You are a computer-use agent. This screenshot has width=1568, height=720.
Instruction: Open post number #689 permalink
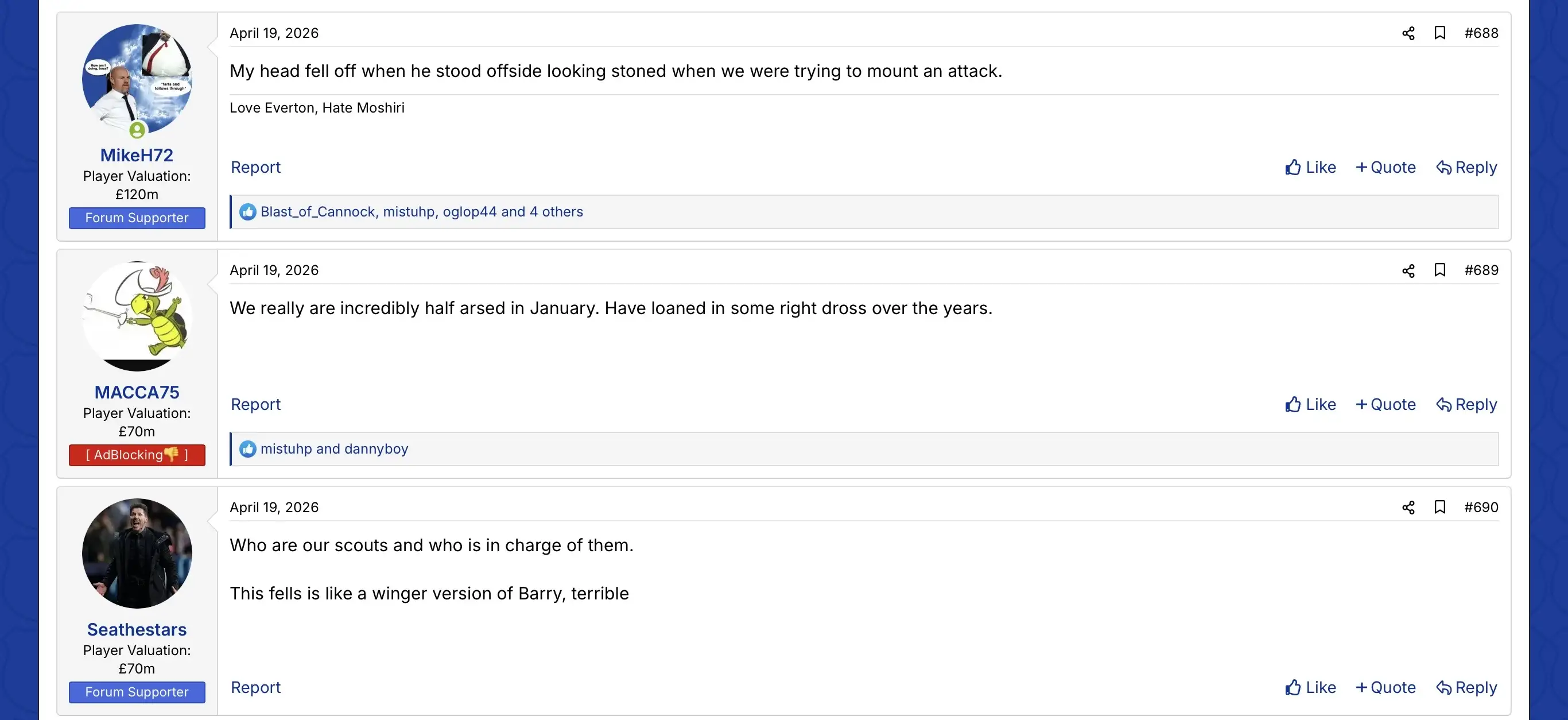(x=1481, y=270)
